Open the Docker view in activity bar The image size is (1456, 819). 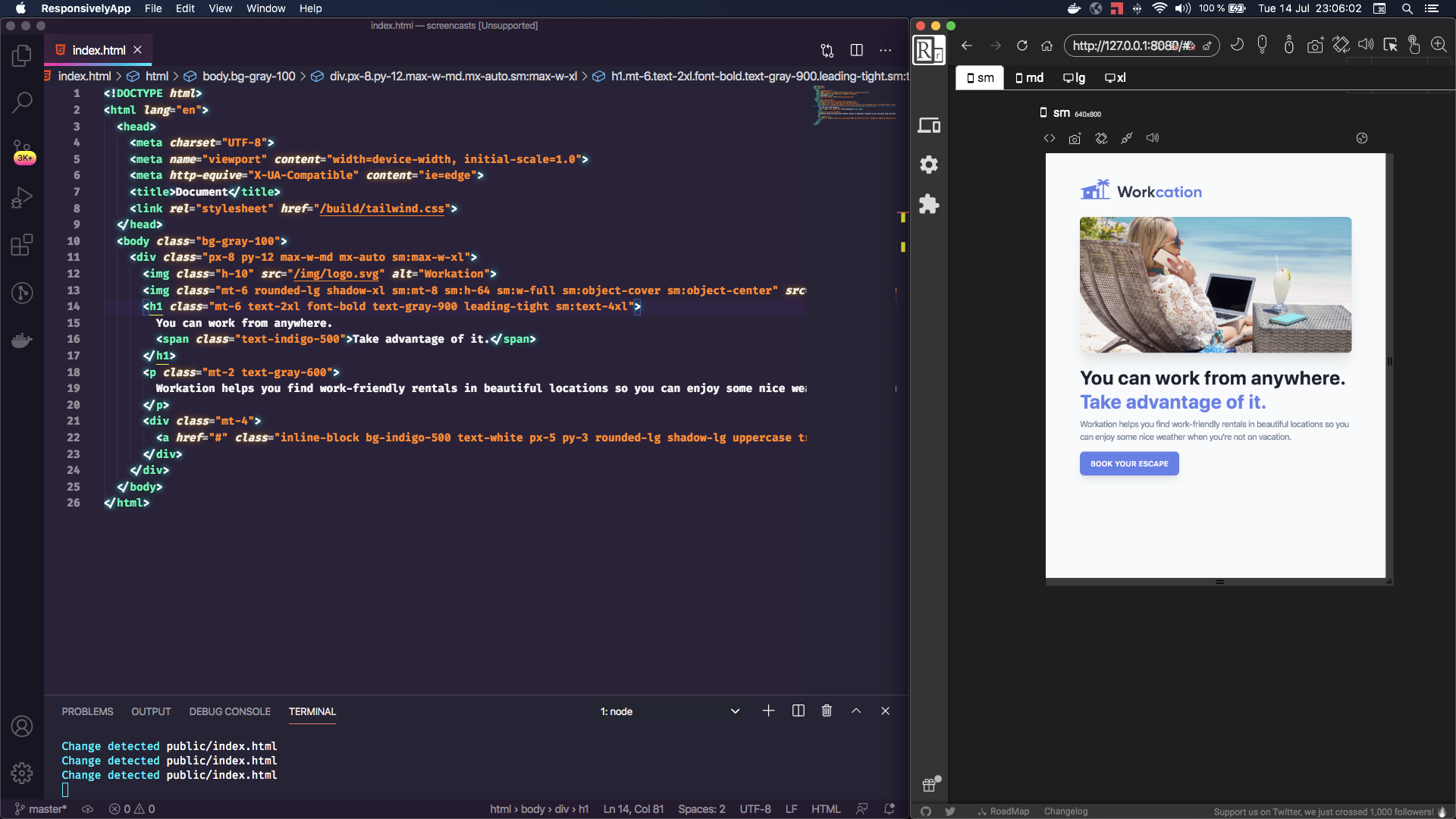[x=22, y=340]
